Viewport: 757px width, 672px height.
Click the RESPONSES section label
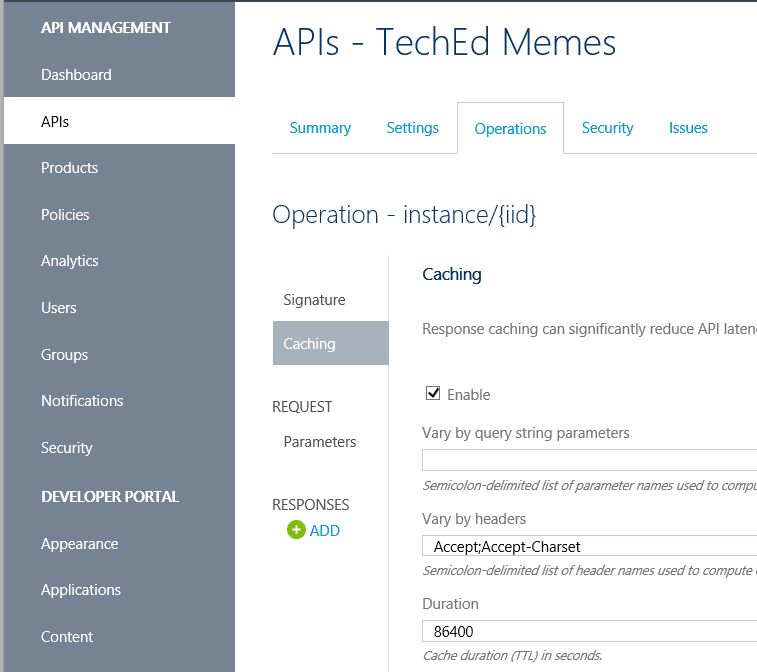pos(310,504)
